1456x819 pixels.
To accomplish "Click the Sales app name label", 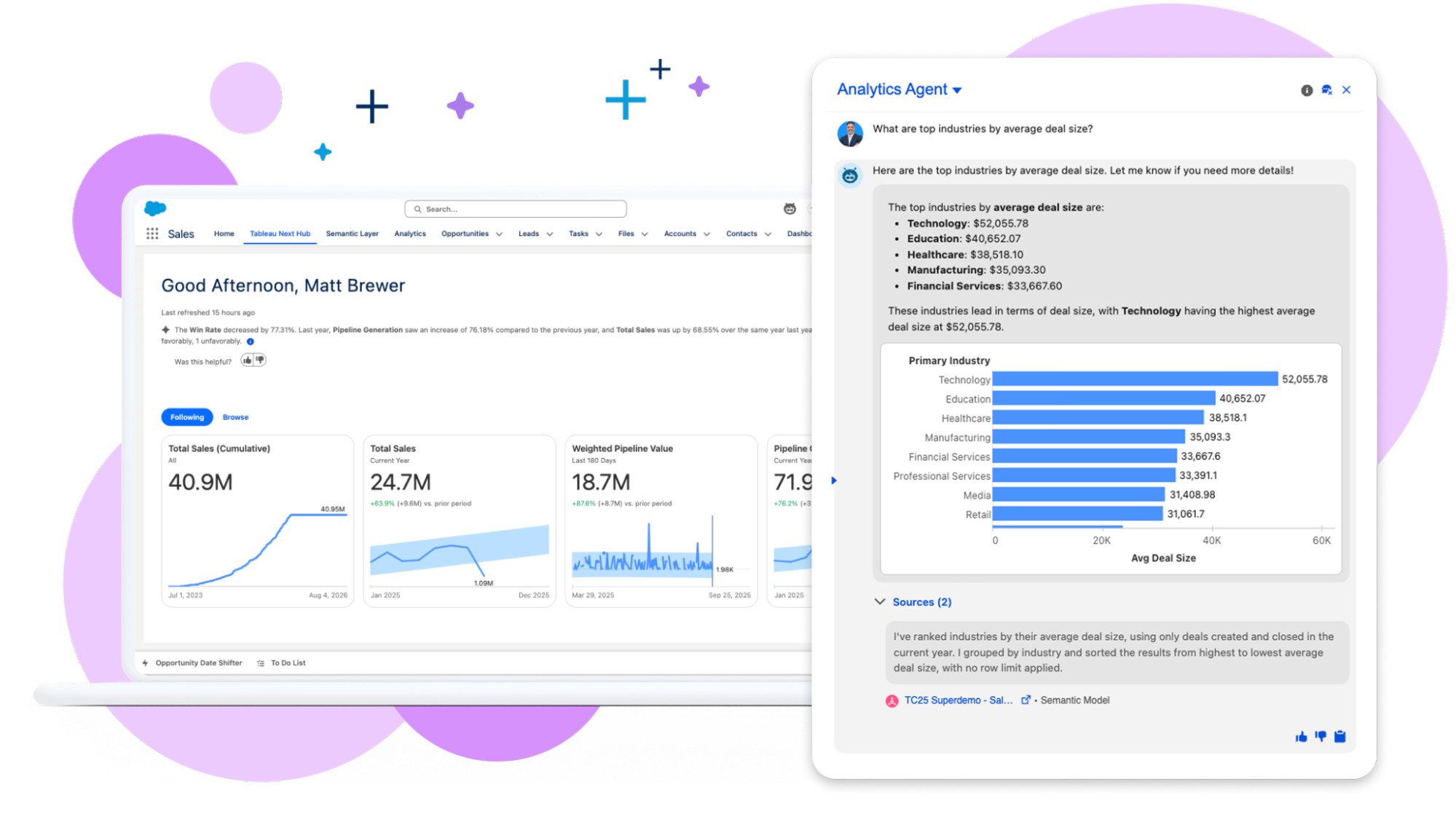I will (181, 234).
